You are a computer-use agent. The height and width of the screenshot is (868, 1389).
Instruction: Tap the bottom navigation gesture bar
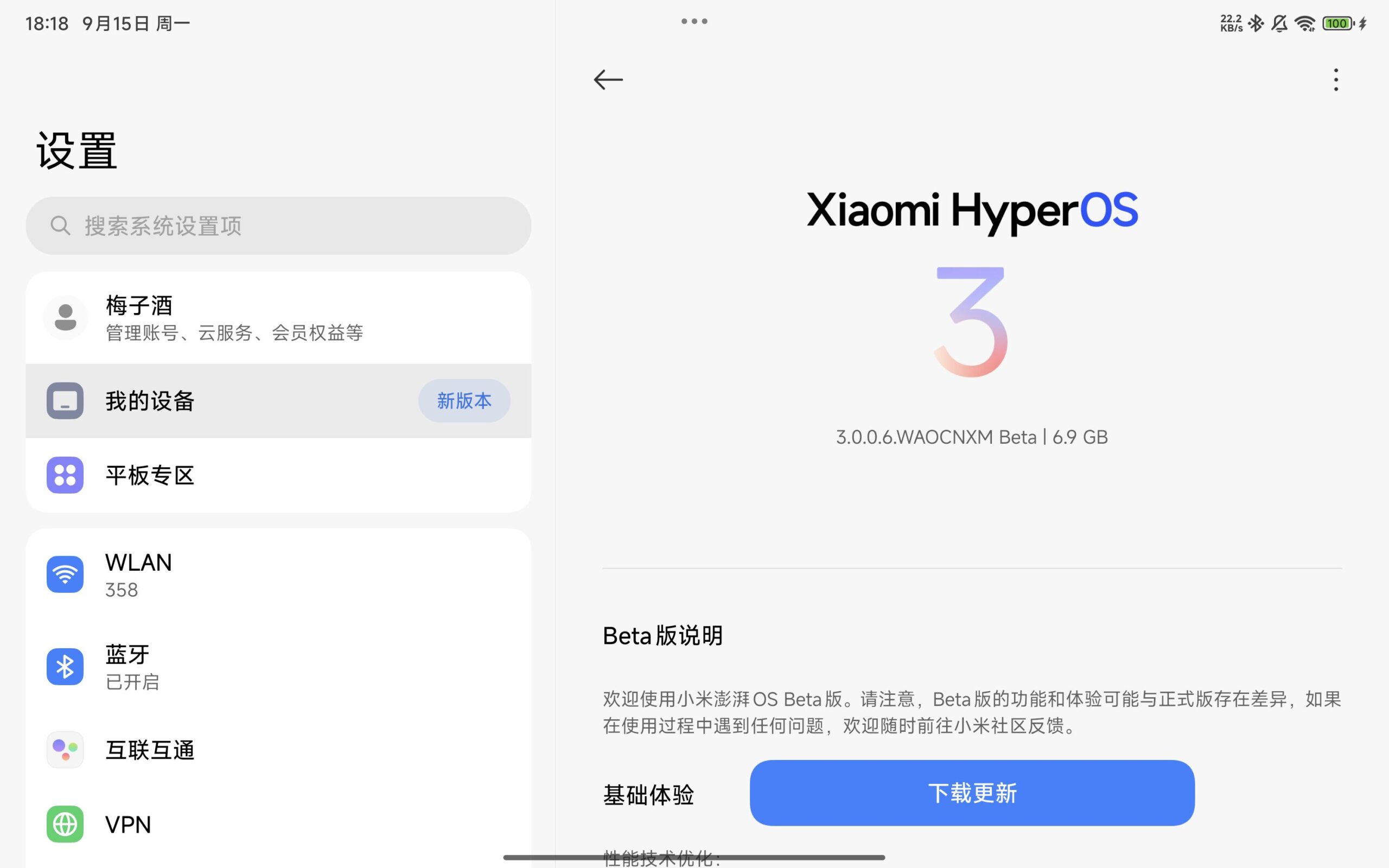click(x=694, y=857)
